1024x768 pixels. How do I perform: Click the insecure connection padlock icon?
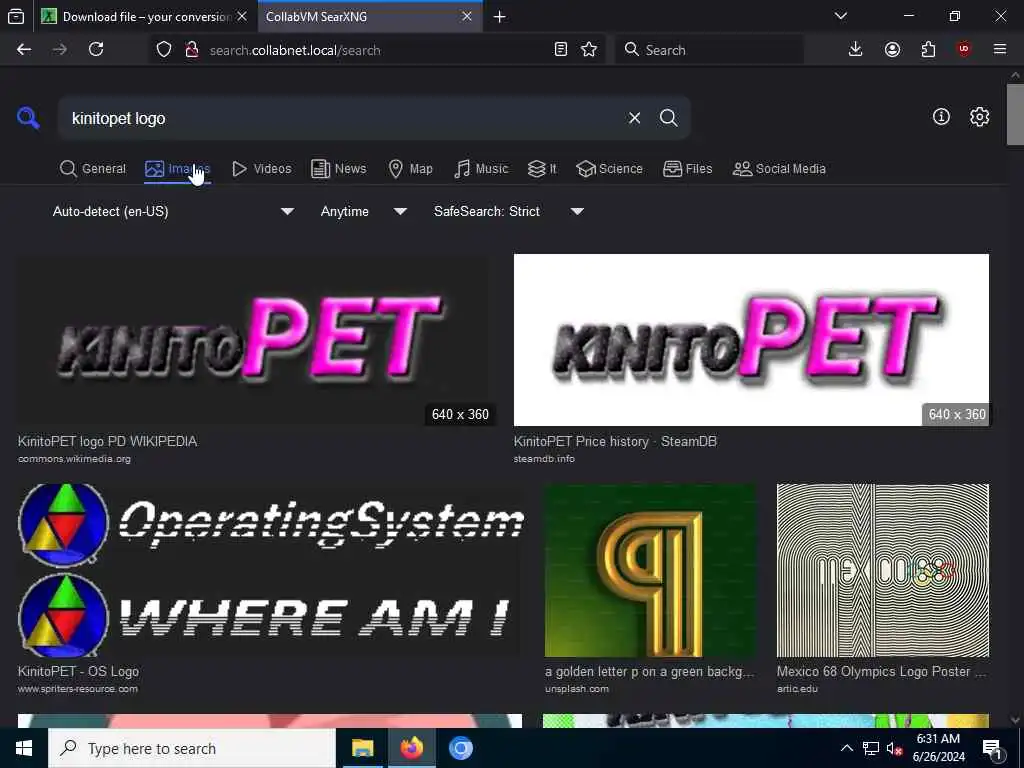tap(192, 50)
